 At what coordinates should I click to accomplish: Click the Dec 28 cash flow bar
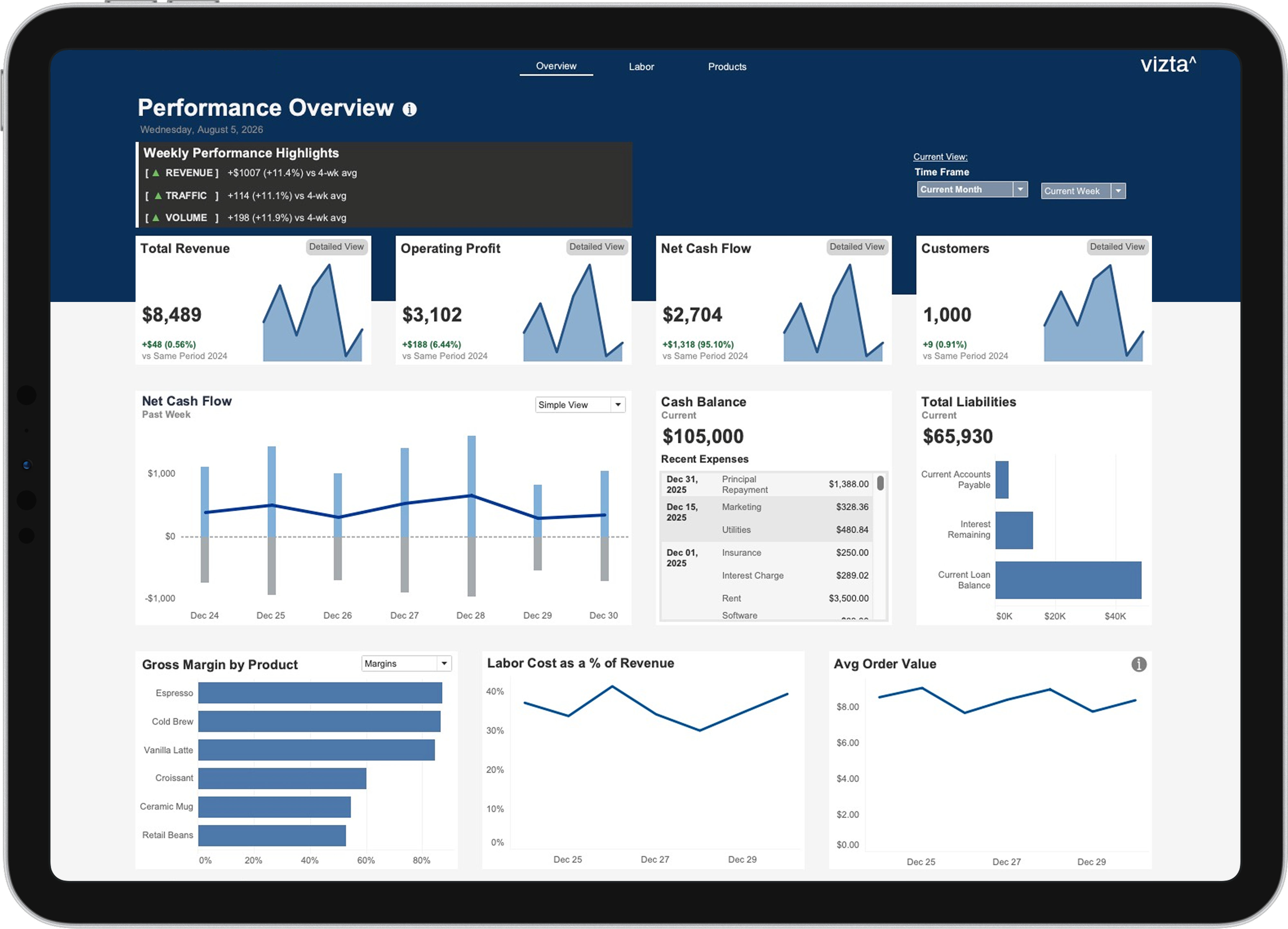[x=471, y=515]
